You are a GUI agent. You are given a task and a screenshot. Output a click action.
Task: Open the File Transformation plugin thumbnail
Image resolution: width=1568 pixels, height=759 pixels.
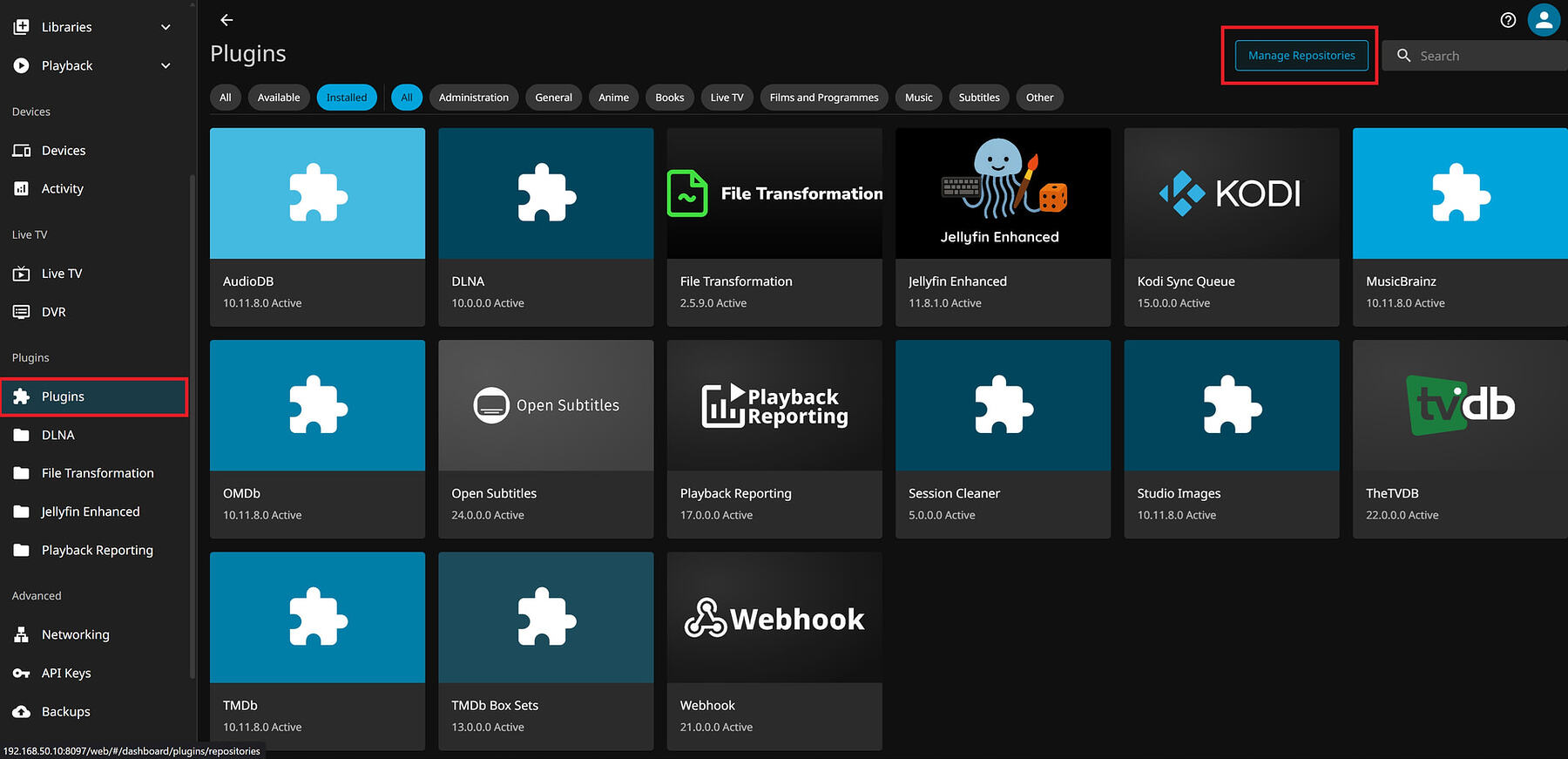pyautogui.click(x=774, y=193)
